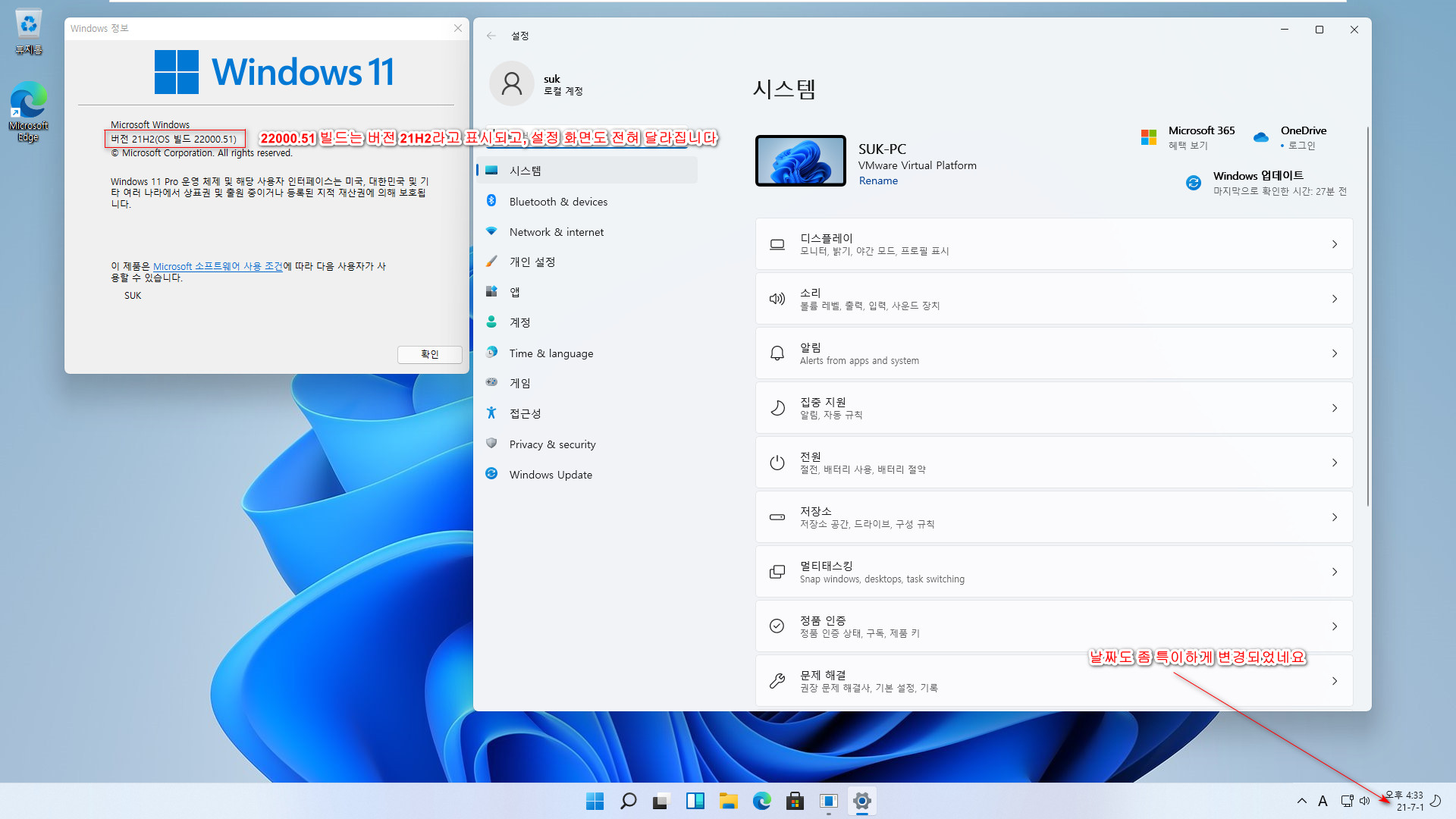Click Rename button under SUK-PC

[878, 180]
